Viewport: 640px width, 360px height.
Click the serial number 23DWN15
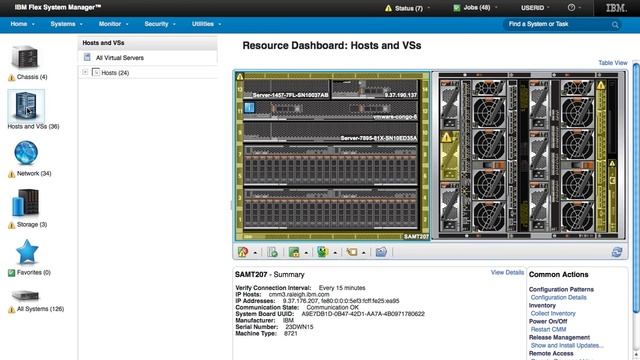[299, 327]
